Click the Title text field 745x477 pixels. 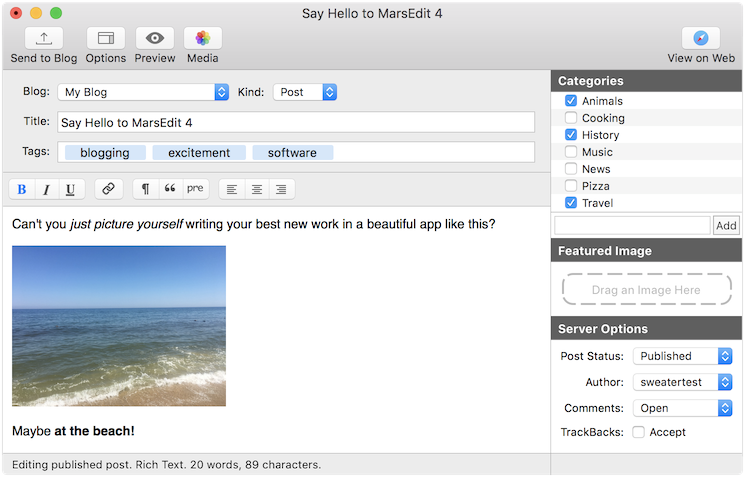pos(295,122)
